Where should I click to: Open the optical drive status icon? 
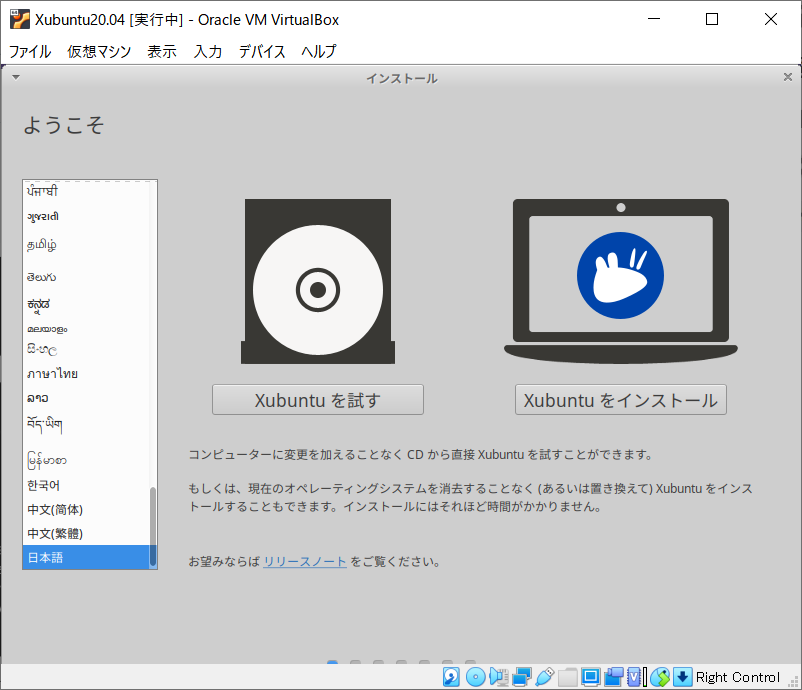[x=474, y=677]
